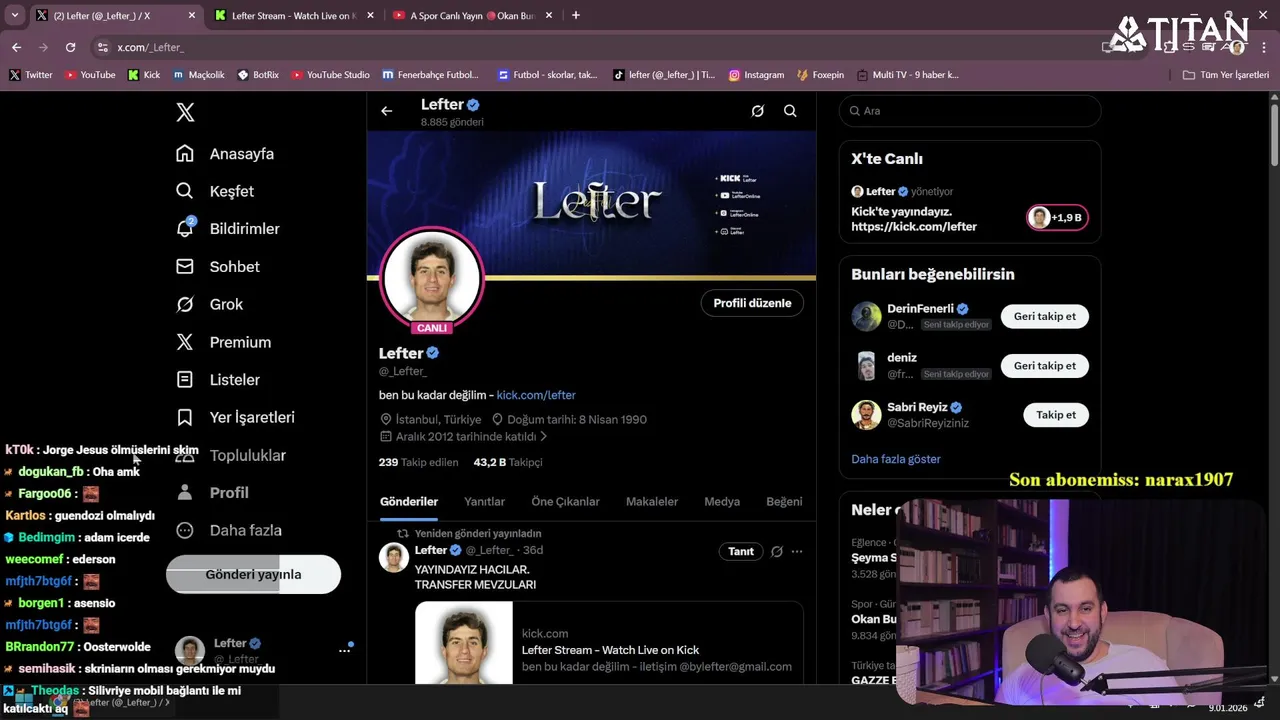Click the Profil person icon
1280x720 pixels.
tap(185, 493)
